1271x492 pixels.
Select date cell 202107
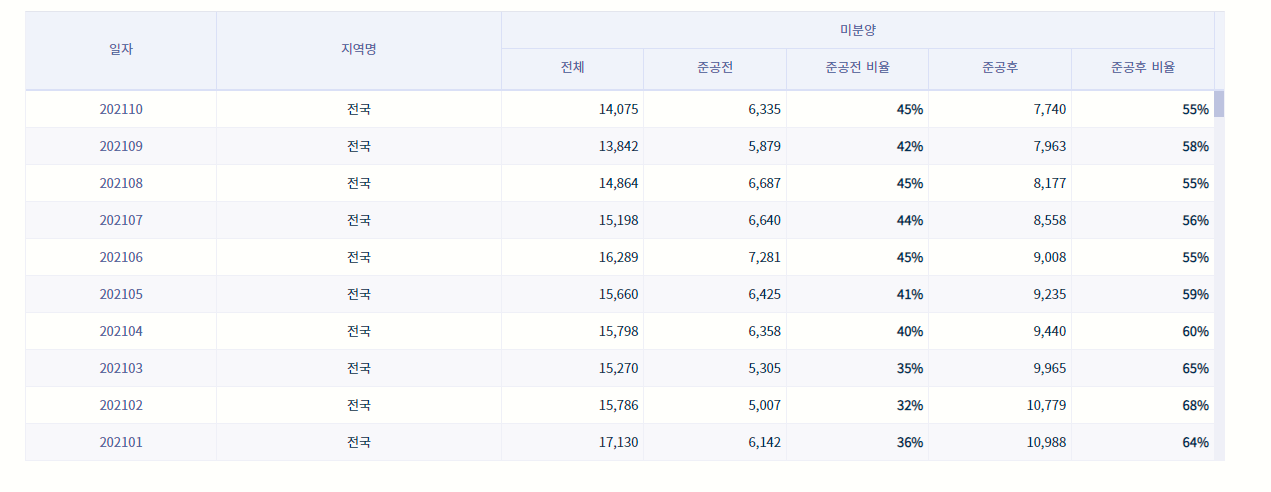pos(121,220)
